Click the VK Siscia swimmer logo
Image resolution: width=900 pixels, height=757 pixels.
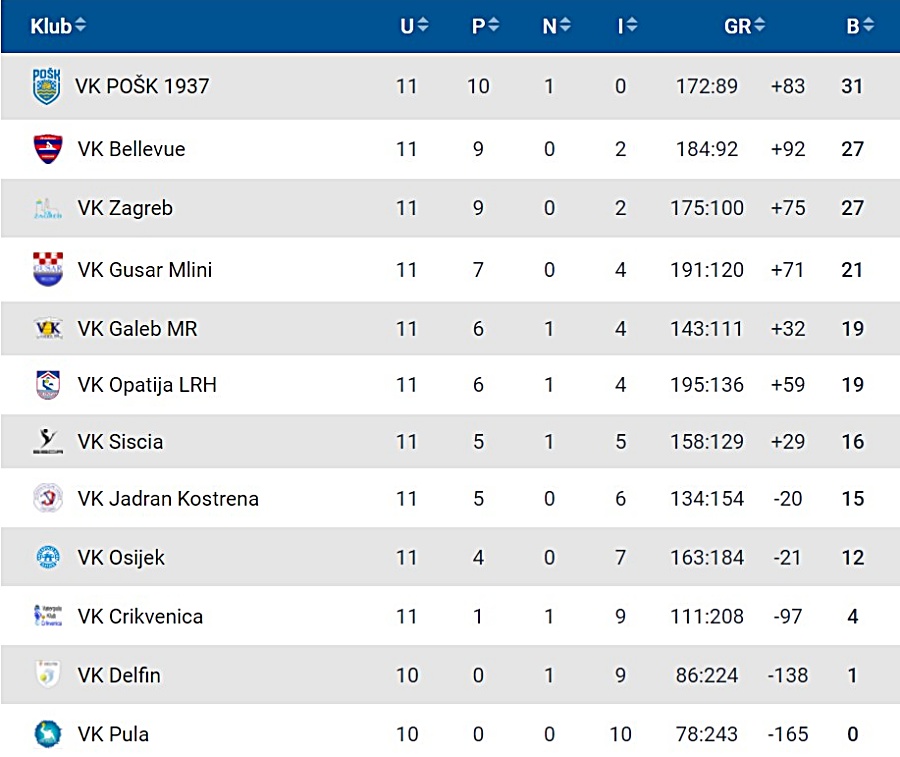click(x=48, y=441)
